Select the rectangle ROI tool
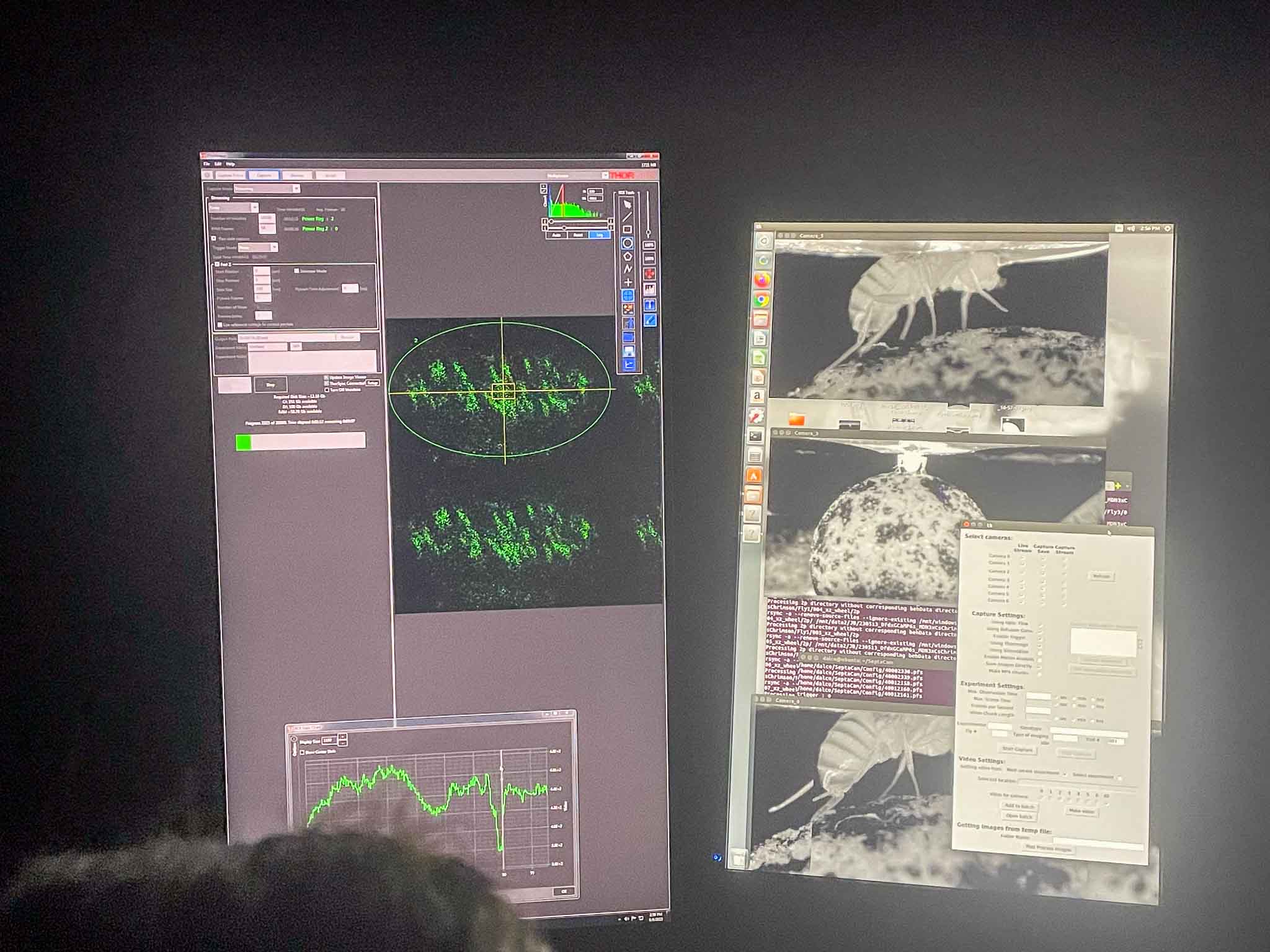This screenshot has width=1270, height=952. [627, 229]
